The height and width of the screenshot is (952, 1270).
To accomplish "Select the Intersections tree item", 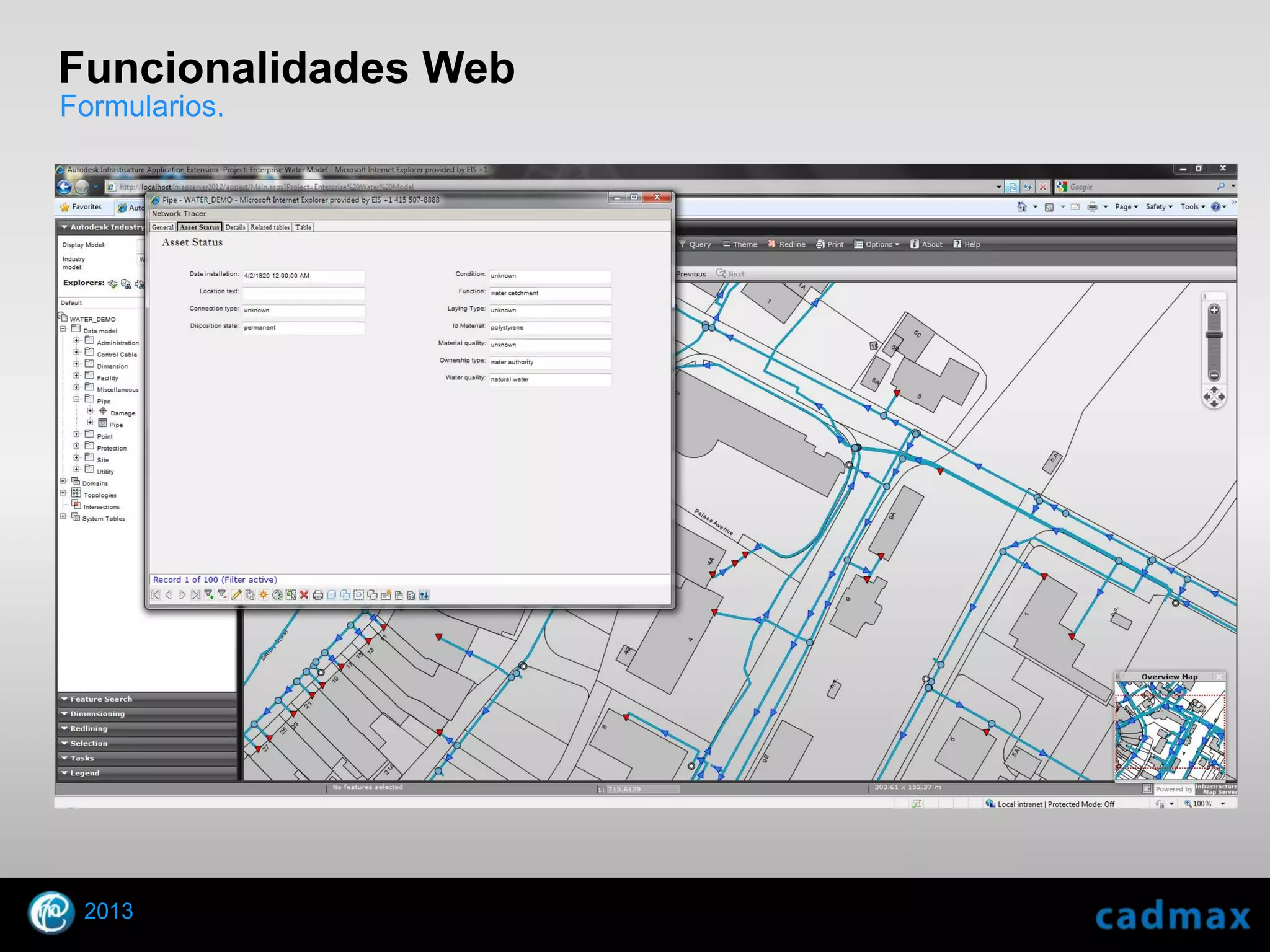I will (x=101, y=507).
